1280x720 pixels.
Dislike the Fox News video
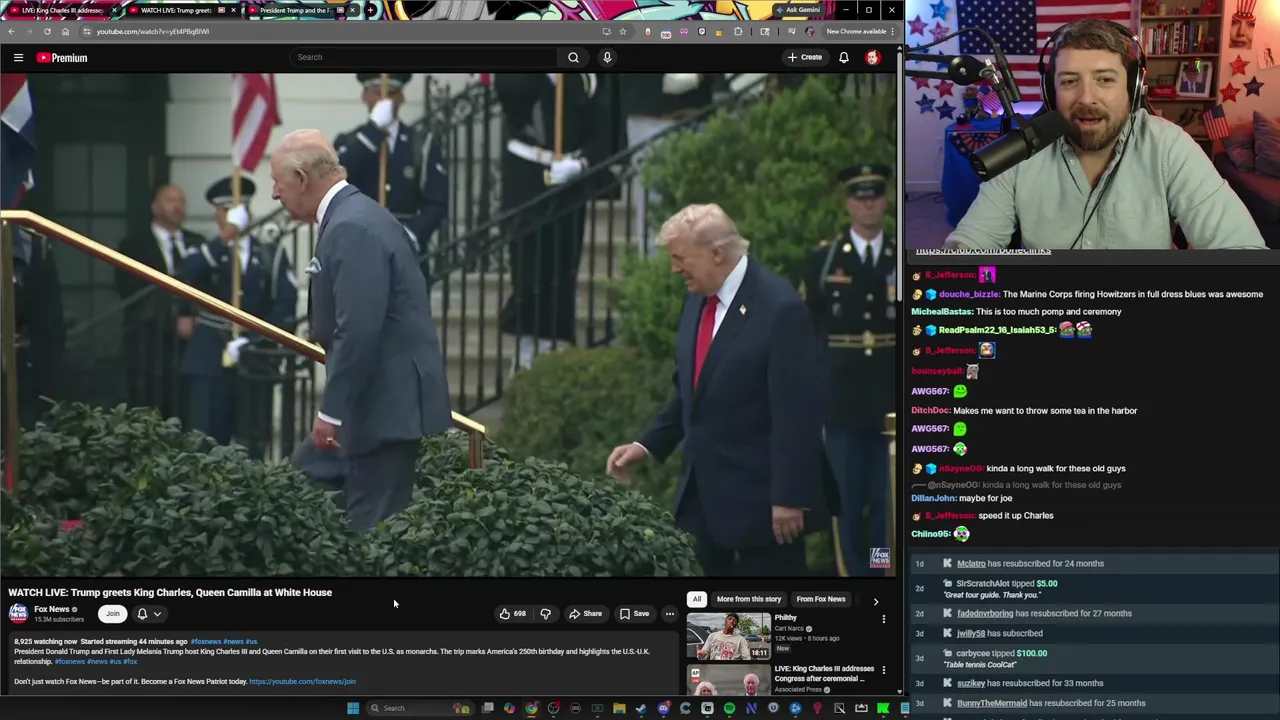(x=545, y=614)
